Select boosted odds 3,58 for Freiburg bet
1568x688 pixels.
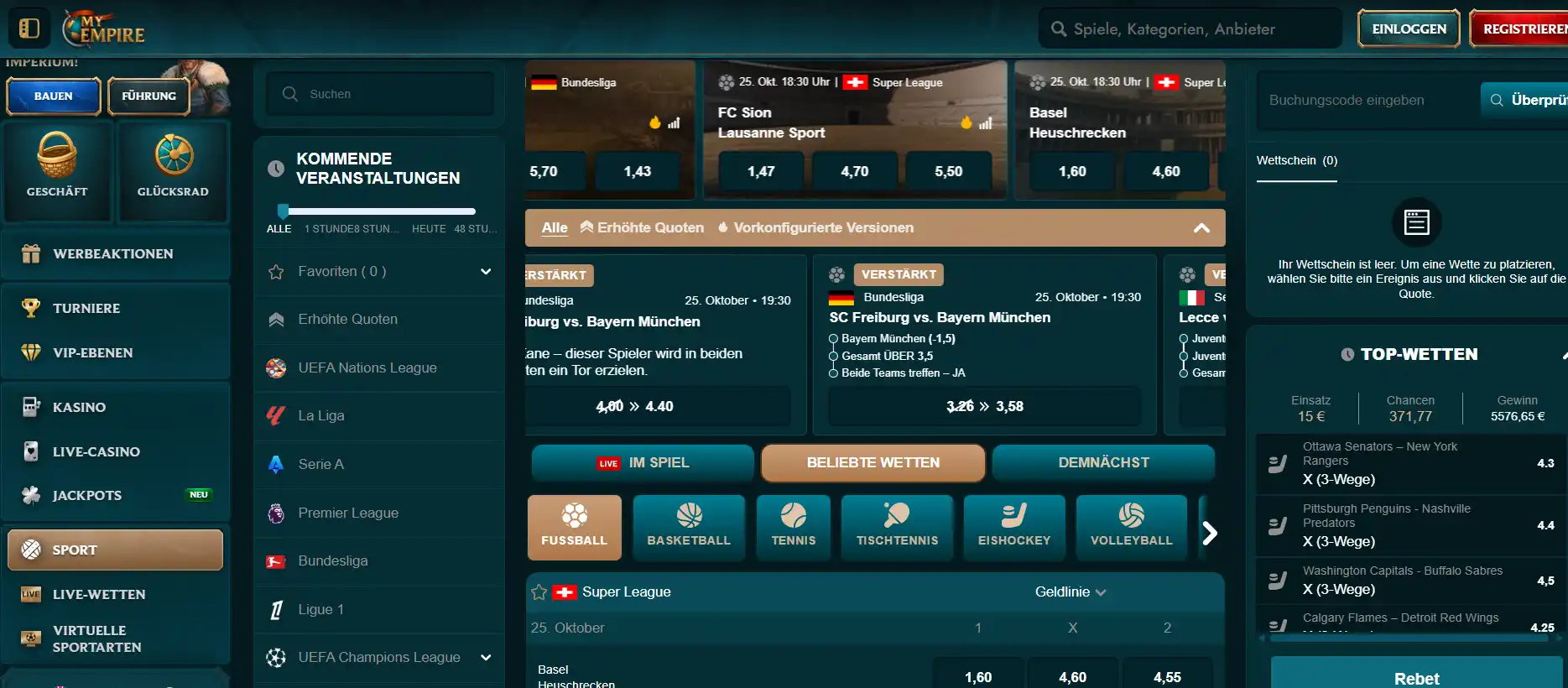[x=985, y=406]
